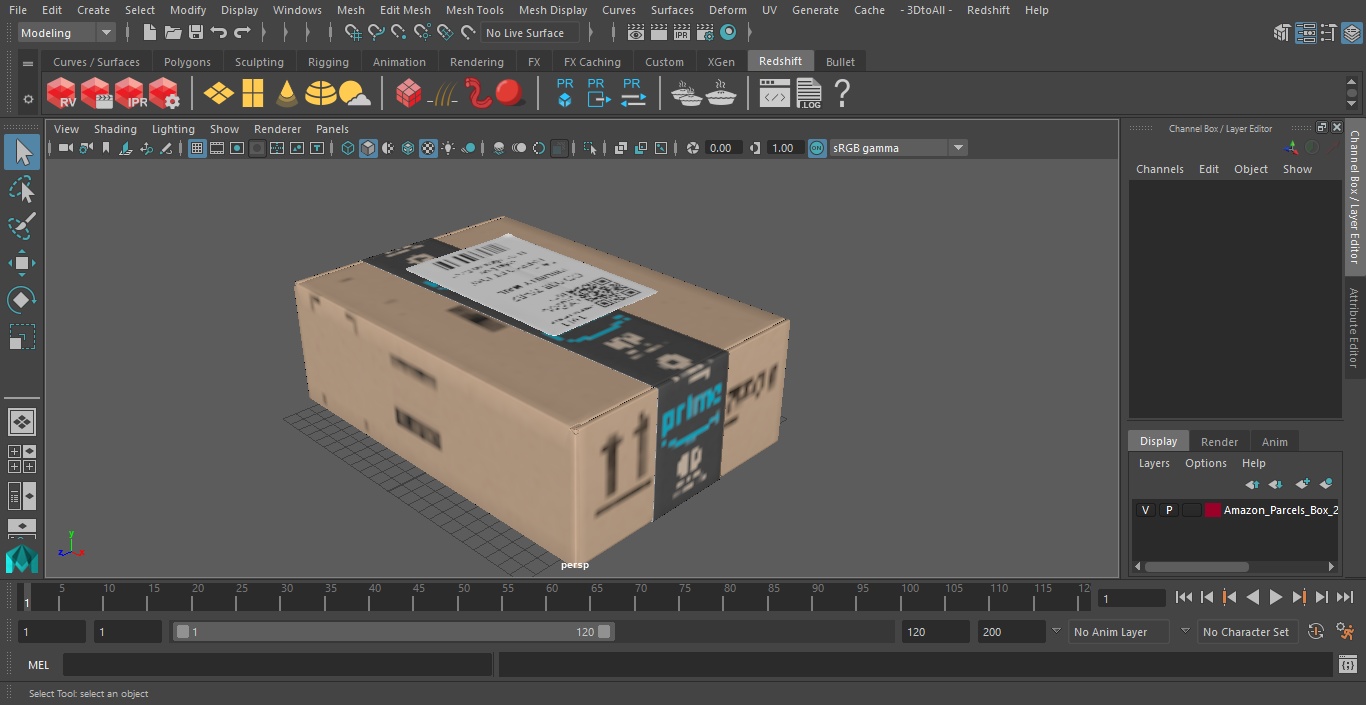Open the Render tab in Layer Editor
Image resolution: width=1366 pixels, height=705 pixels.
(x=1219, y=441)
